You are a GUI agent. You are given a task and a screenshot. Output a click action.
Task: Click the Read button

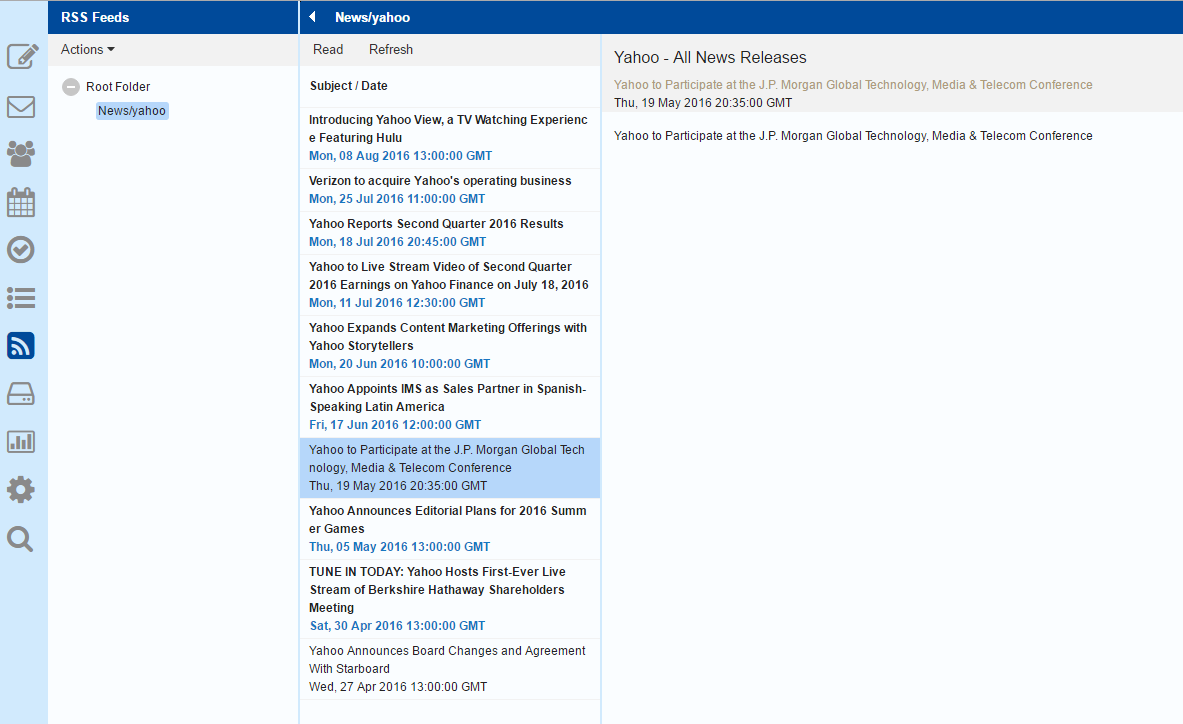tap(328, 50)
